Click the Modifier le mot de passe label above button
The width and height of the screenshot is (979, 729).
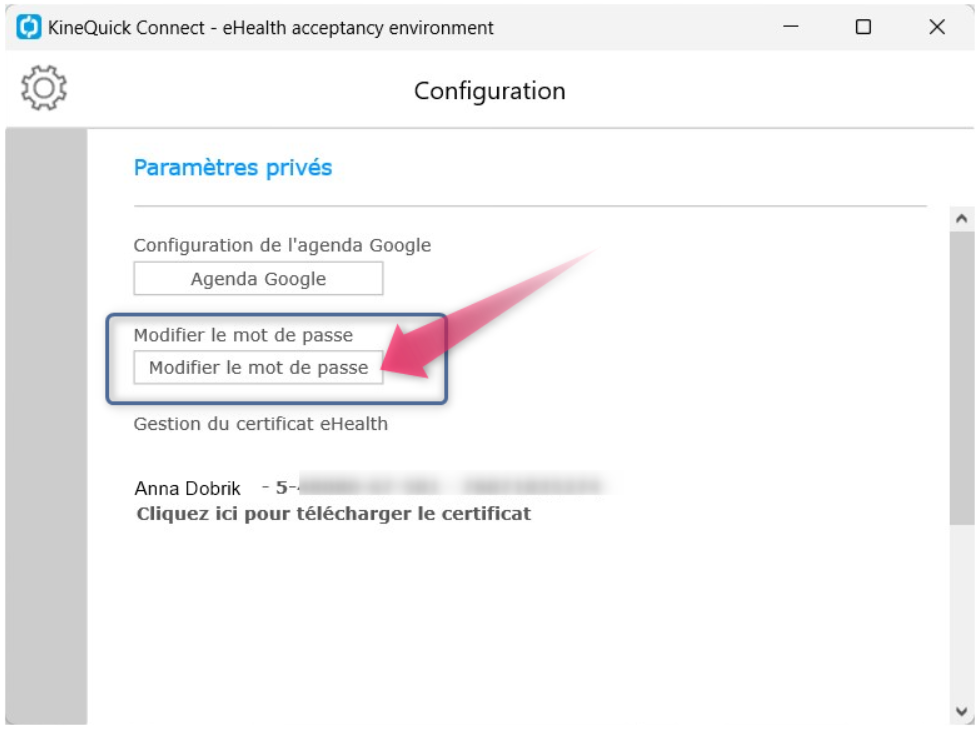pyautogui.click(x=244, y=335)
